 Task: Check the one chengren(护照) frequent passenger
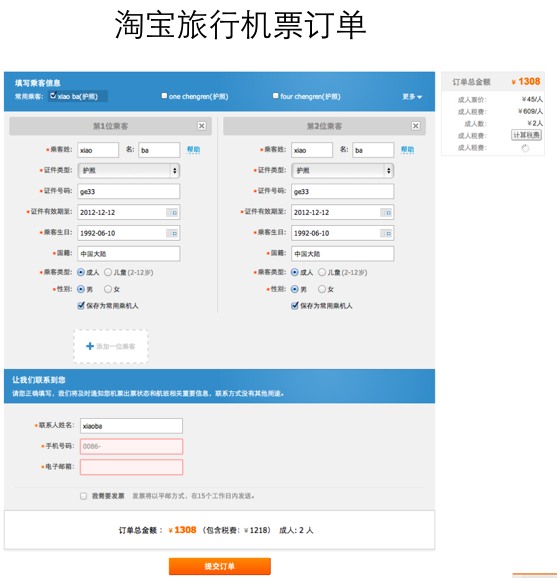164,96
